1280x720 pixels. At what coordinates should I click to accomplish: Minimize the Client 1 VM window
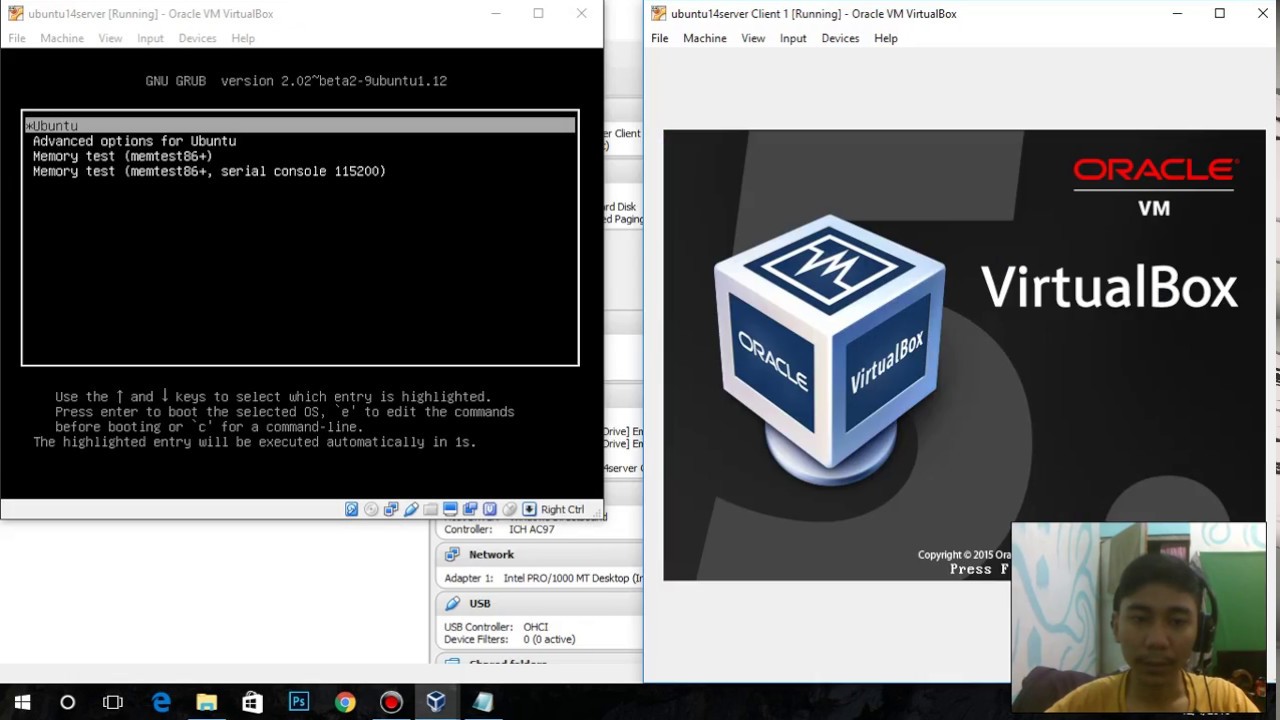point(1177,14)
